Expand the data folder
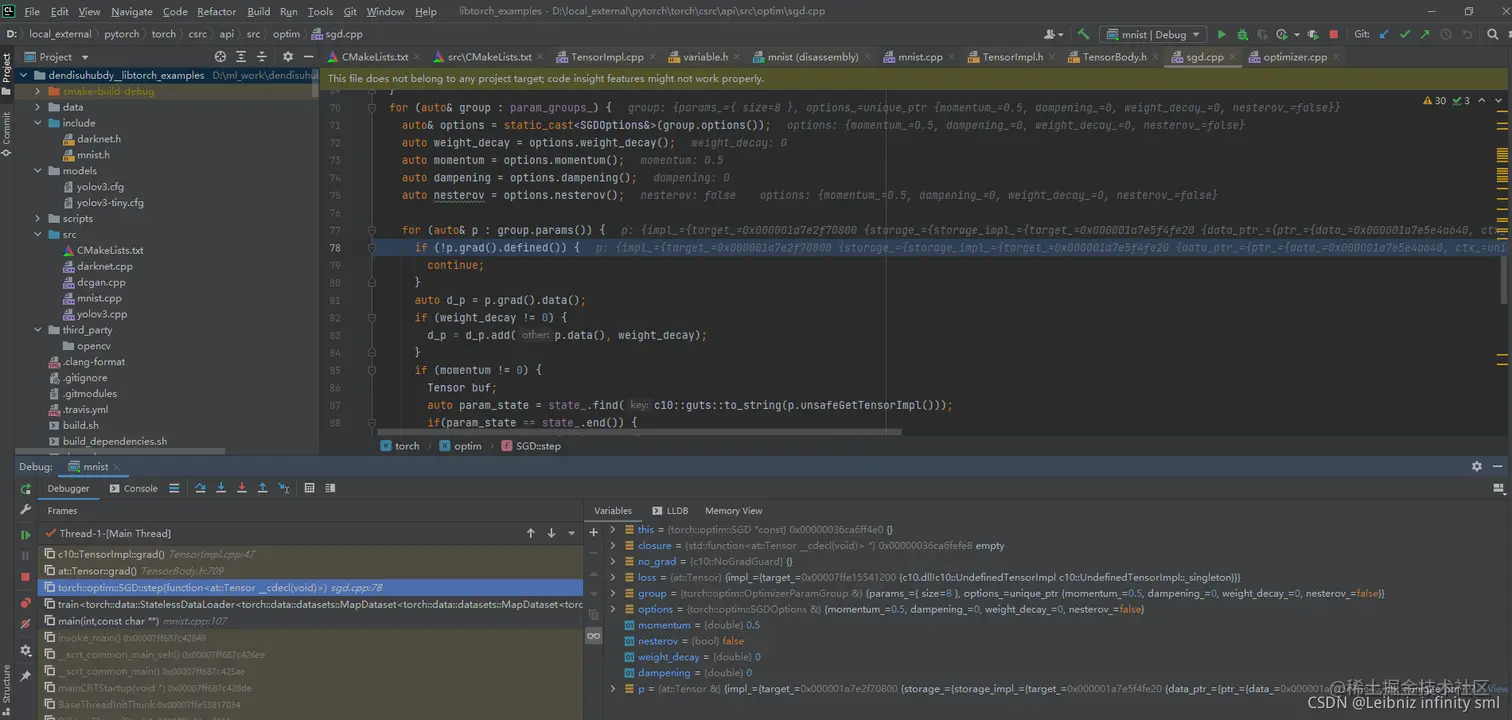1512x720 pixels. coord(38,107)
